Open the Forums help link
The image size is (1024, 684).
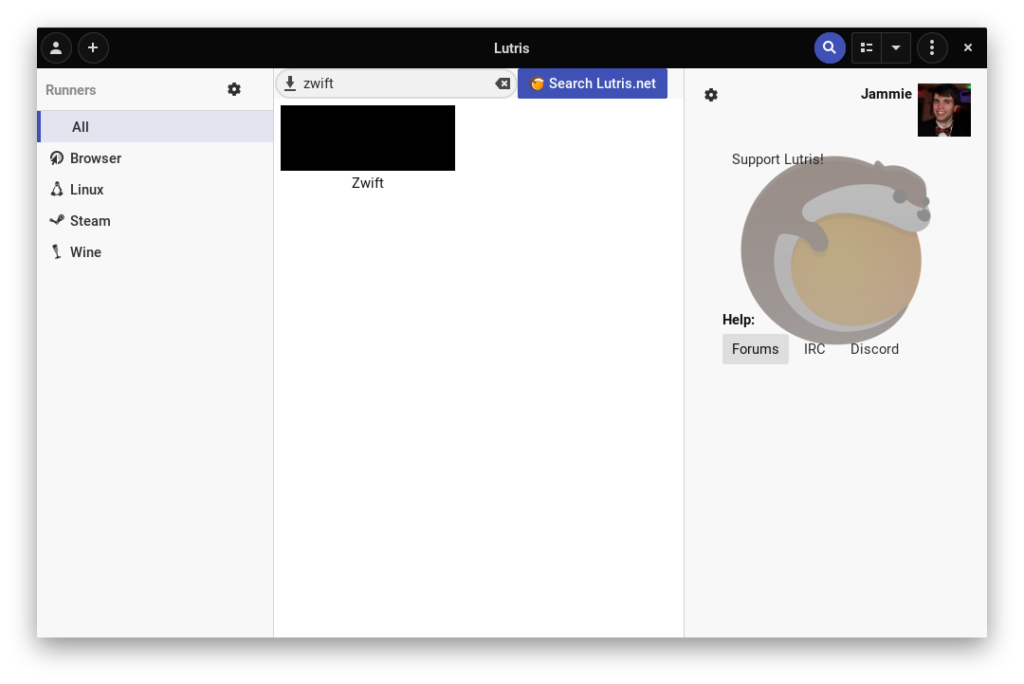755,349
